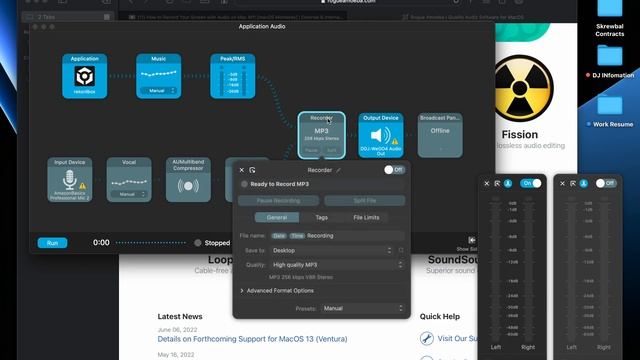Click the Split File button in popover
This screenshot has width=640, height=360.
pyautogui.click(x=364, y=200)
